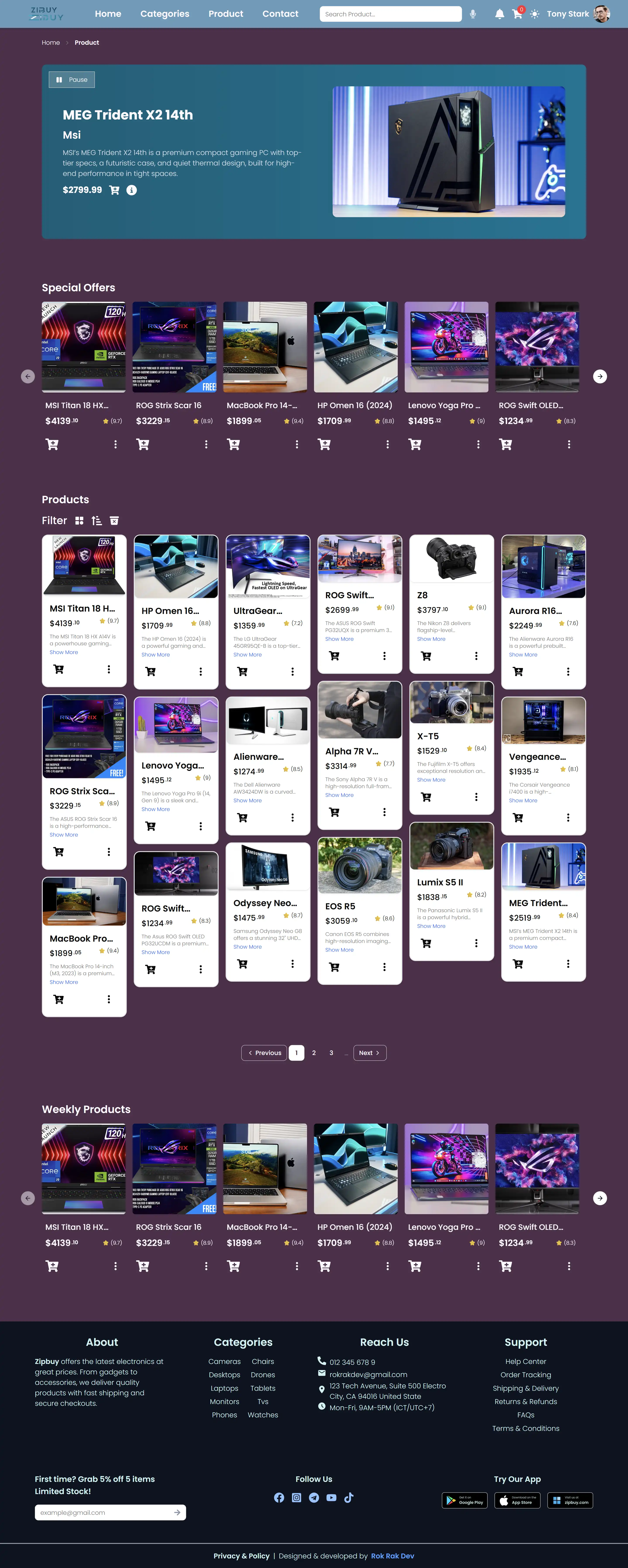Viewport: 628px width, 1568px height.
Task: Open the Facebook follow icon
Action: pyautogui.click(x=279, y=1497)
